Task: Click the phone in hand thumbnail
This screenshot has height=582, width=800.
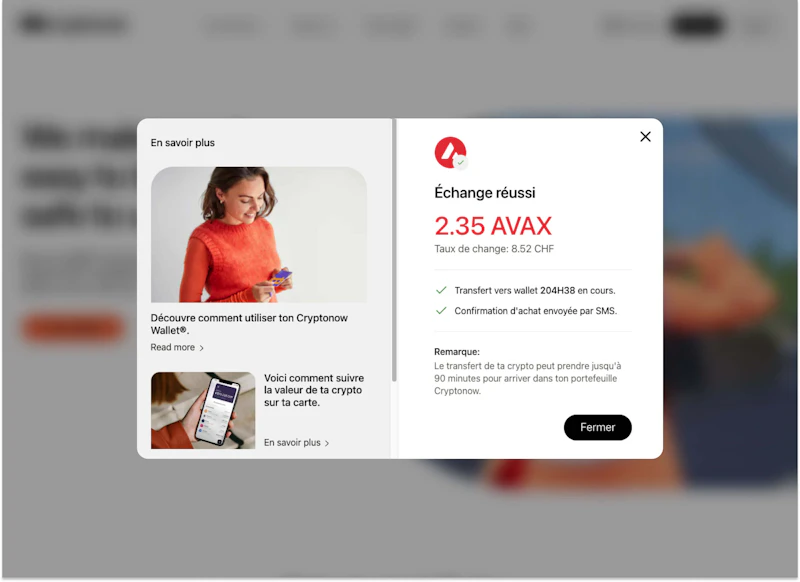Action: point(203,411)
